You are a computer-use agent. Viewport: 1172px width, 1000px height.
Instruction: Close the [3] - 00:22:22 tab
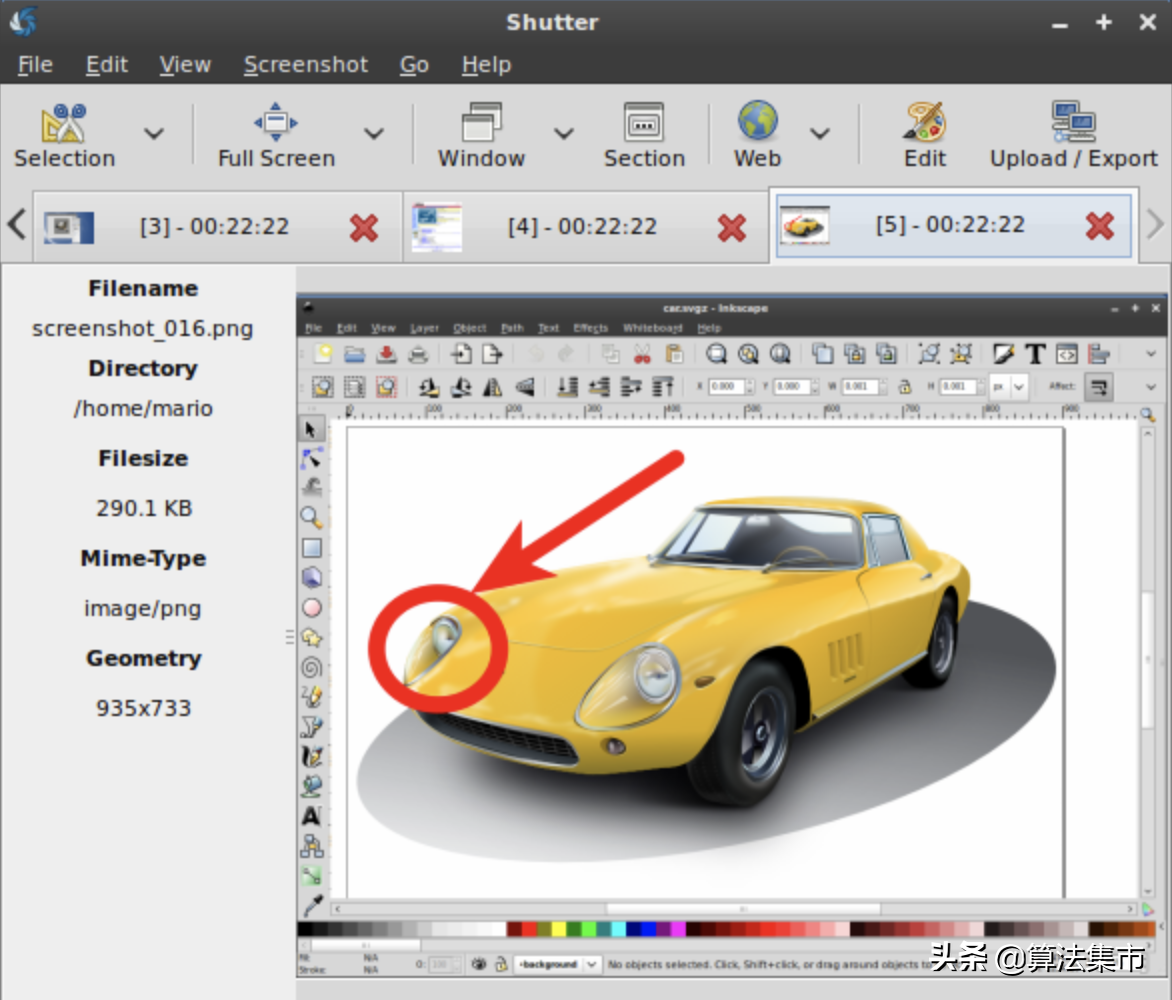pos(364,228)
